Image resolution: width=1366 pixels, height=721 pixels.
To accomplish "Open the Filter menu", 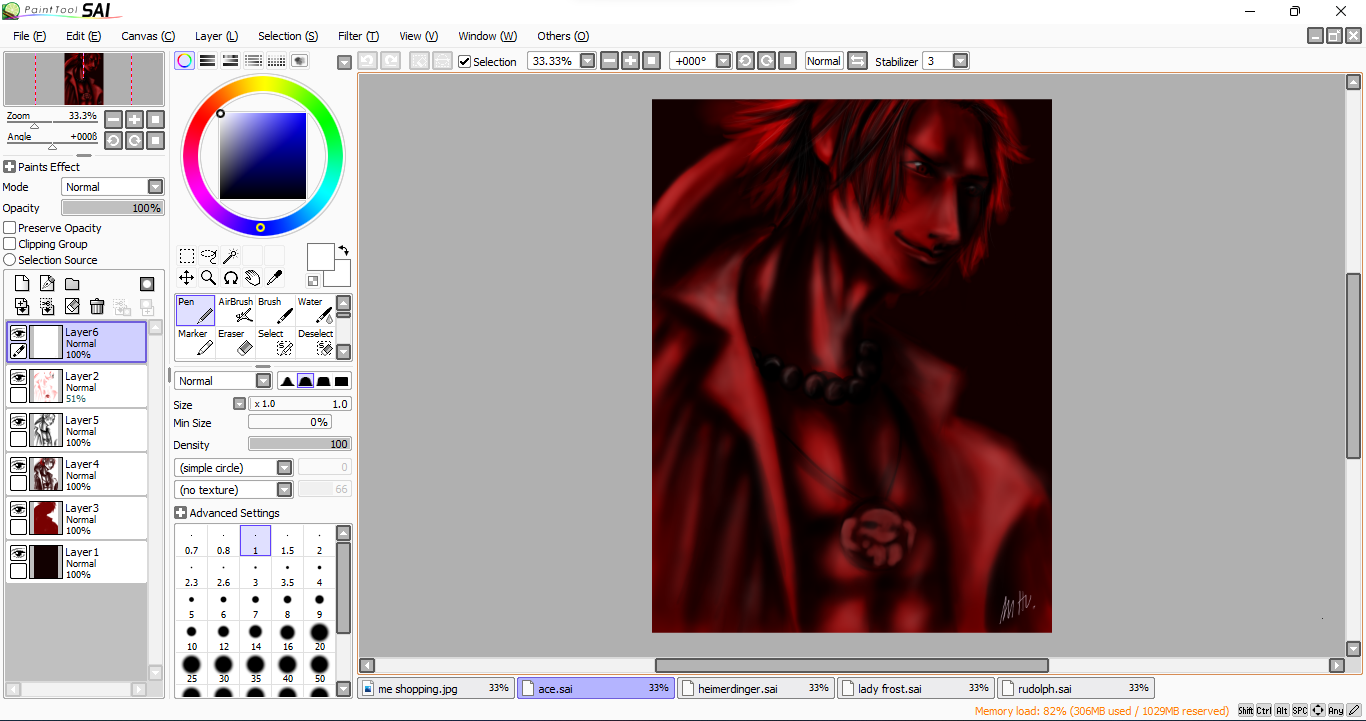I will tap(358, 36).
